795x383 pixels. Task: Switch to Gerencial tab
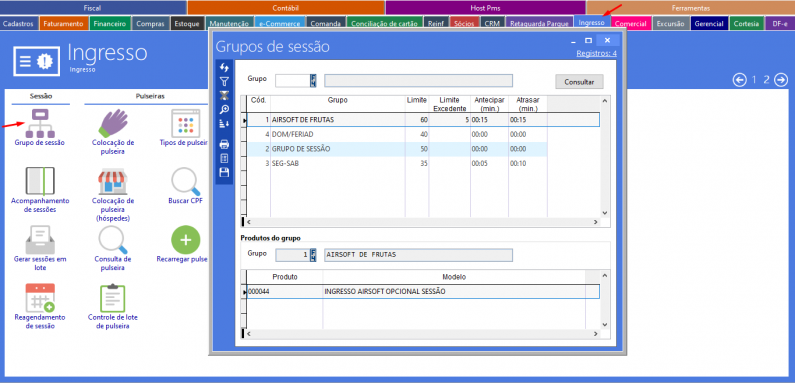point(709,23)
